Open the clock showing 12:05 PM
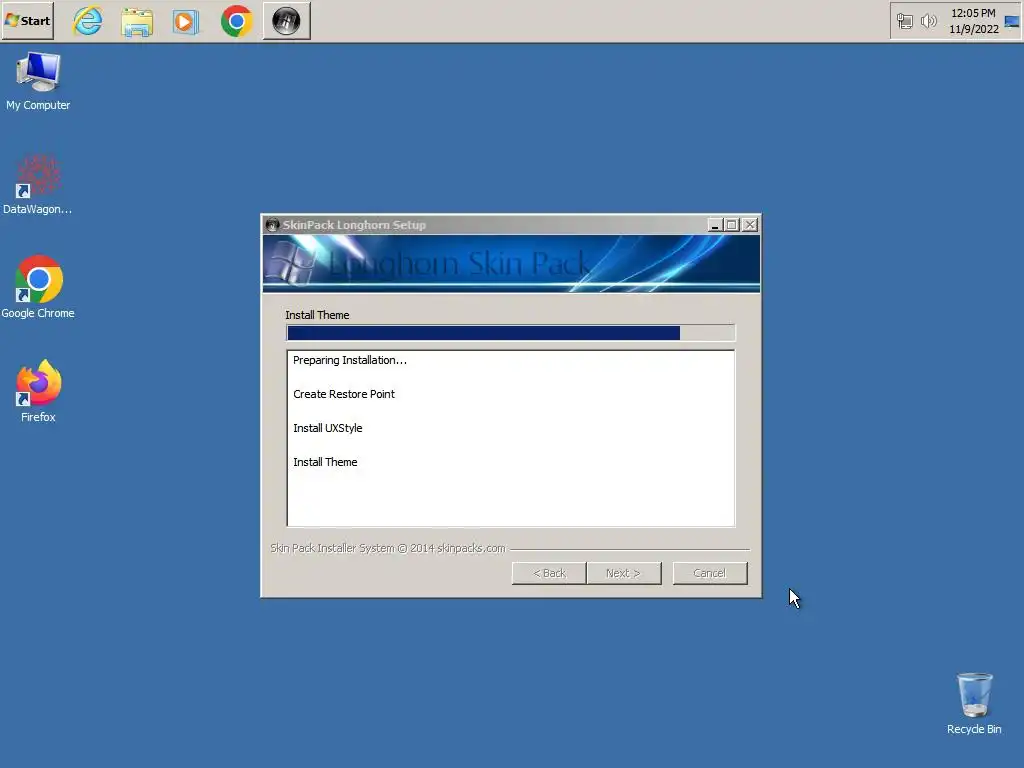 973,13
